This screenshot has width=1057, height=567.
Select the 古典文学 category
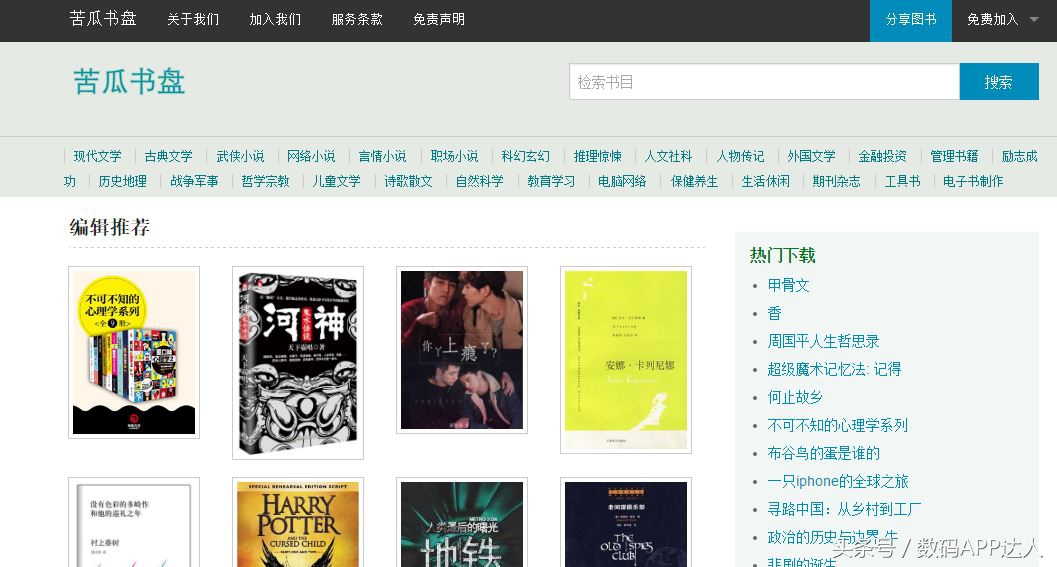(169, 156)
